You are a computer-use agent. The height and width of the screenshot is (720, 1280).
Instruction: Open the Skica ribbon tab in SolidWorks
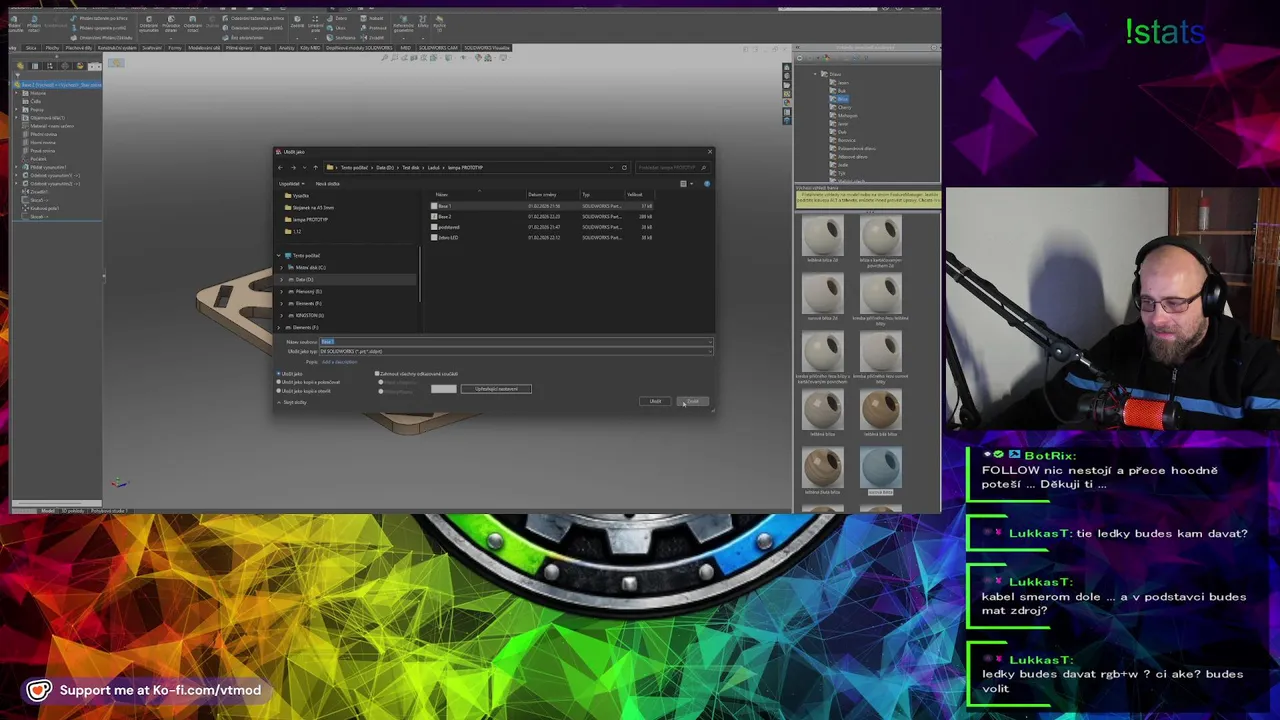31,48
